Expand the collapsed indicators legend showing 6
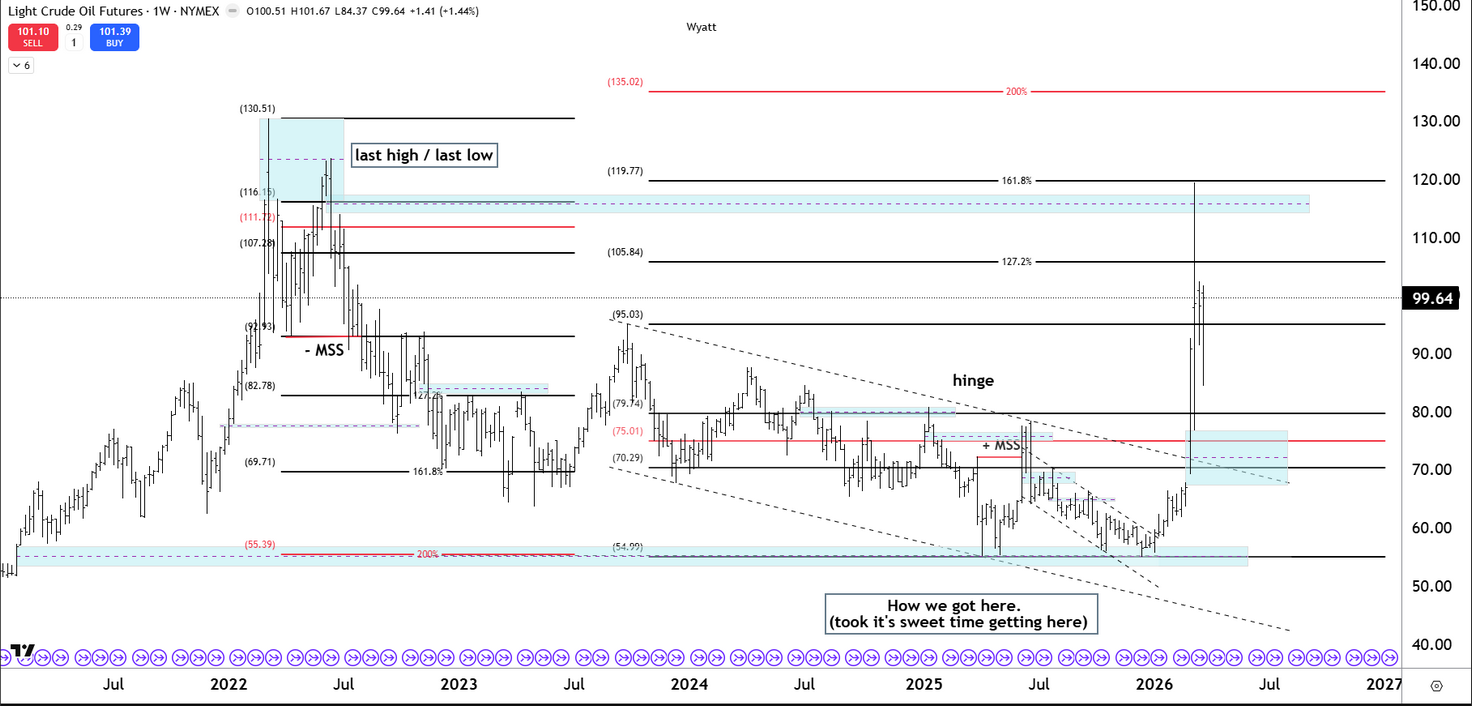Image resolution: width=1472 pixels, height=706 pixels. tap(21, 65)
